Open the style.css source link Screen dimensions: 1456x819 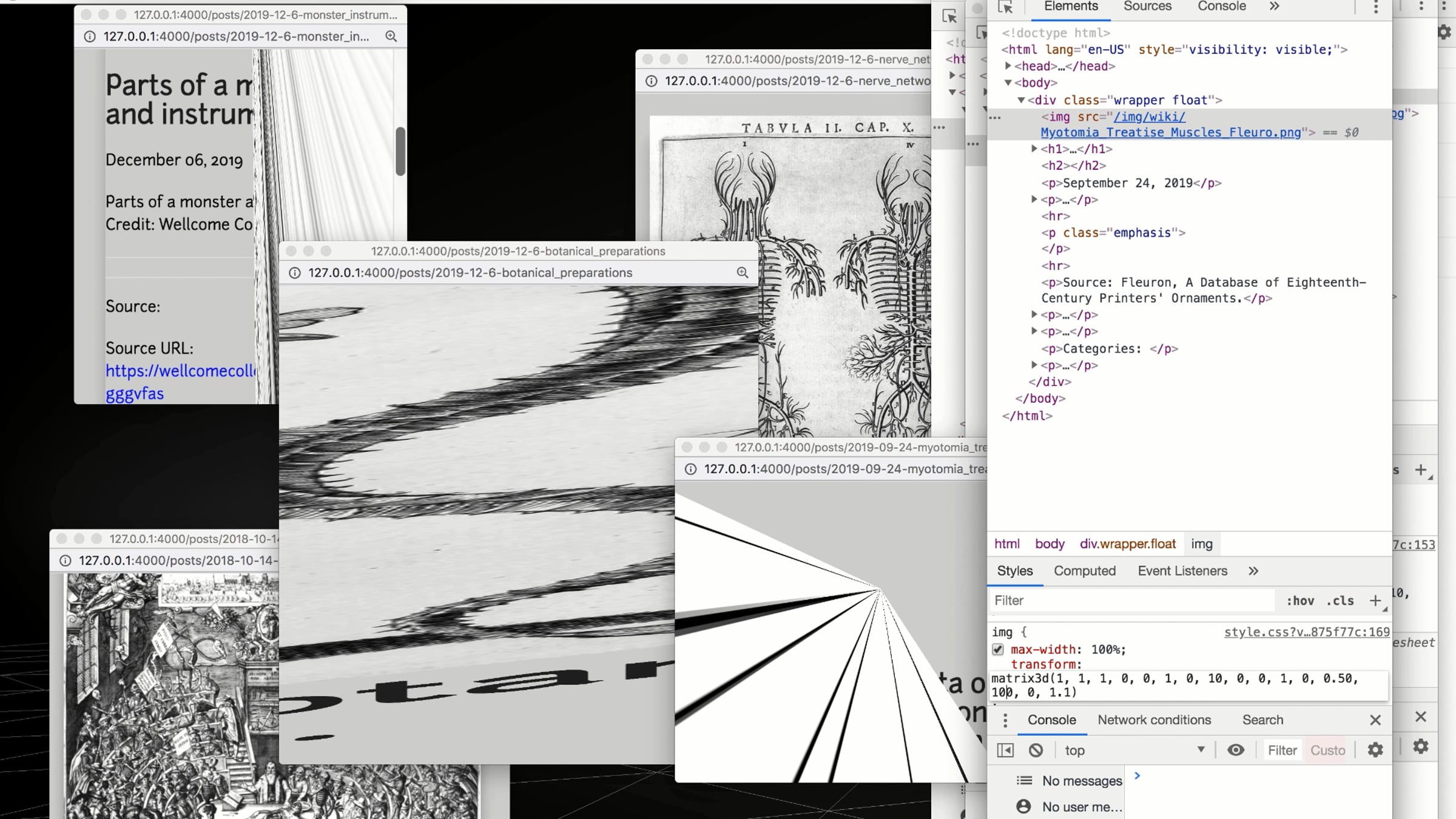pos(1306,632)
